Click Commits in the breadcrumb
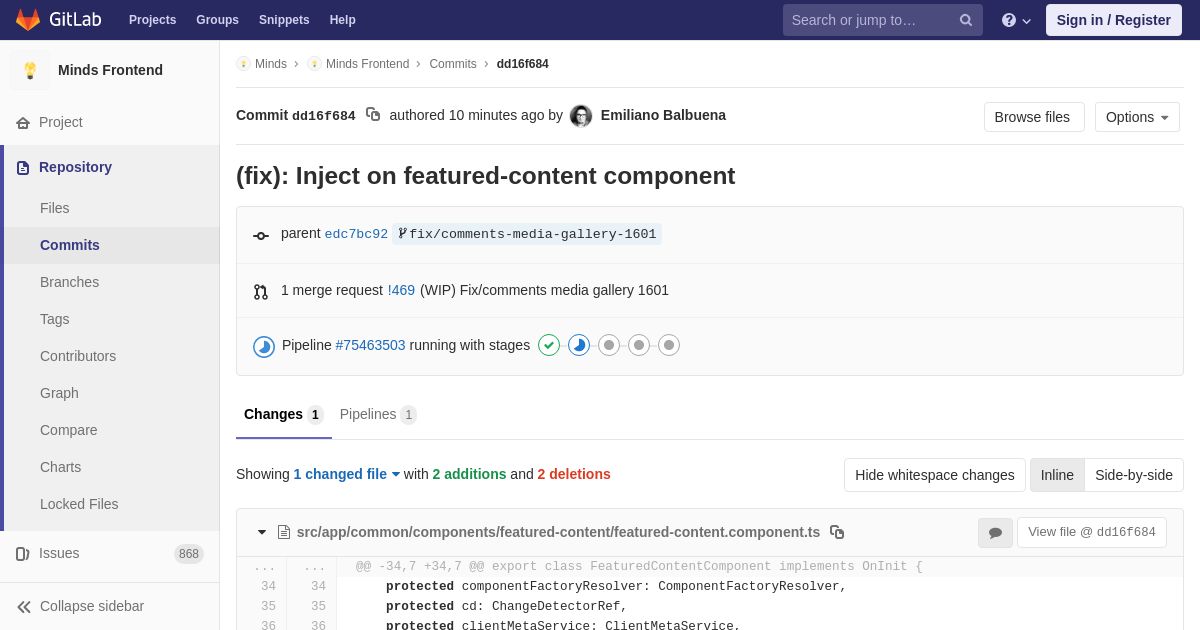This screenshot has height=630, width=1200. click(453, 64)
